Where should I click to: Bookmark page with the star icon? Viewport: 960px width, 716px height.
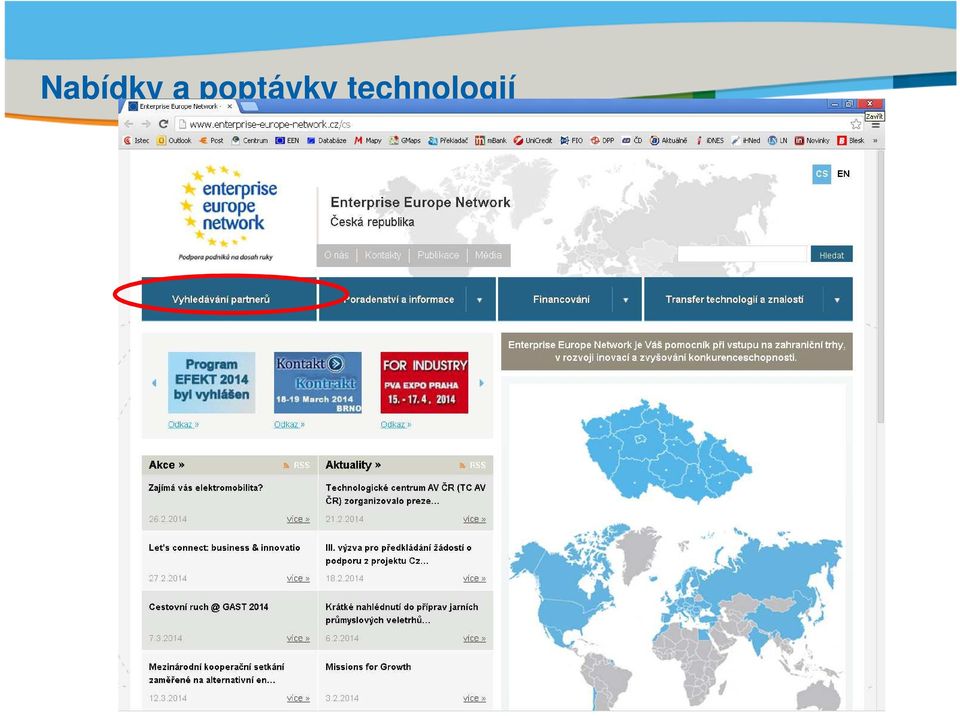[x=856, y=124]
